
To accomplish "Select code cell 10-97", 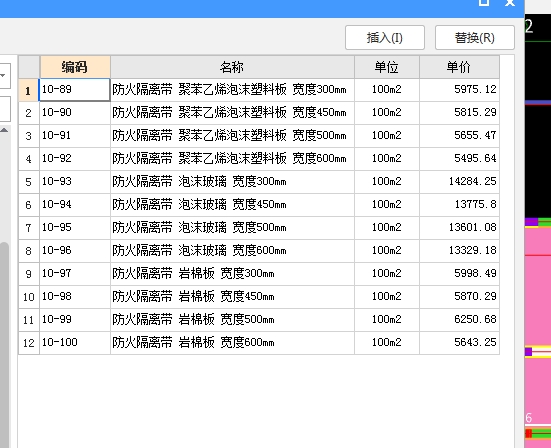I will coord(75,274).
